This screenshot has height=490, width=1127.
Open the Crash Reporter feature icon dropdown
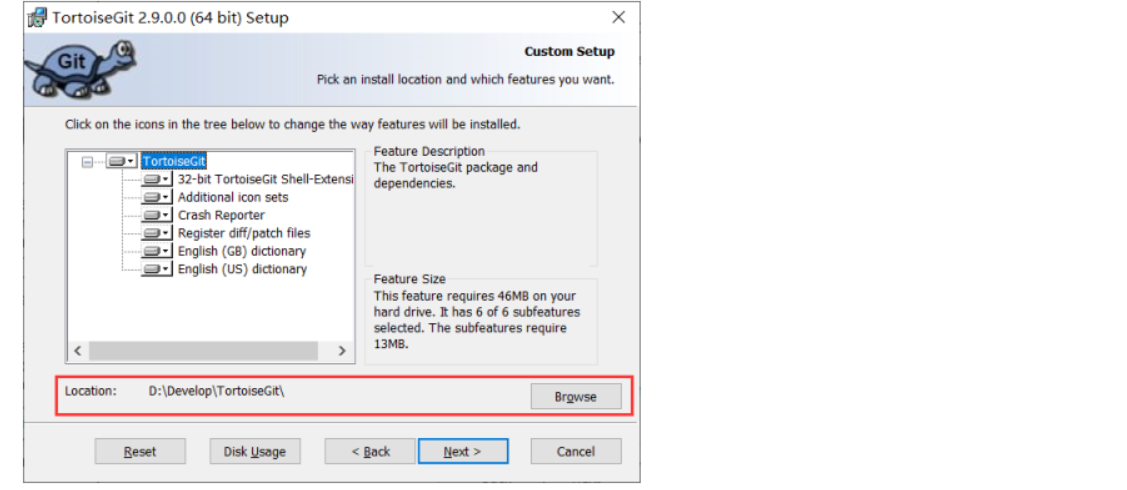click(157, 216)
